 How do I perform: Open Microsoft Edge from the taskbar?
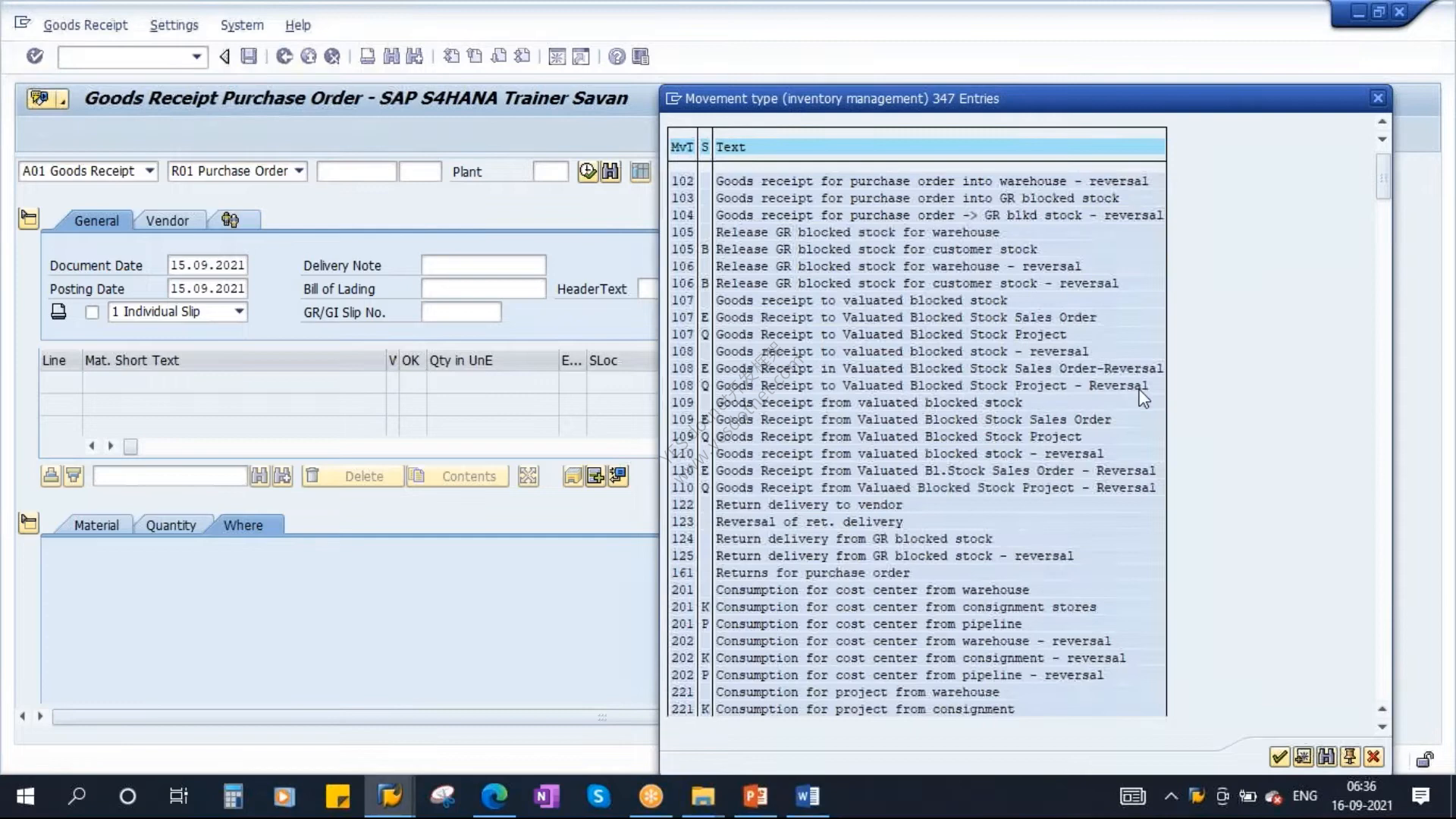click(x=494, y=796)
